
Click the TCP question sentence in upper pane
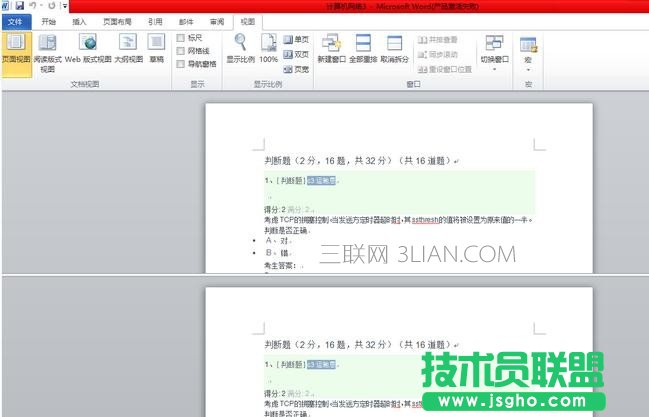pyautogui.click(x=398, y=220)
